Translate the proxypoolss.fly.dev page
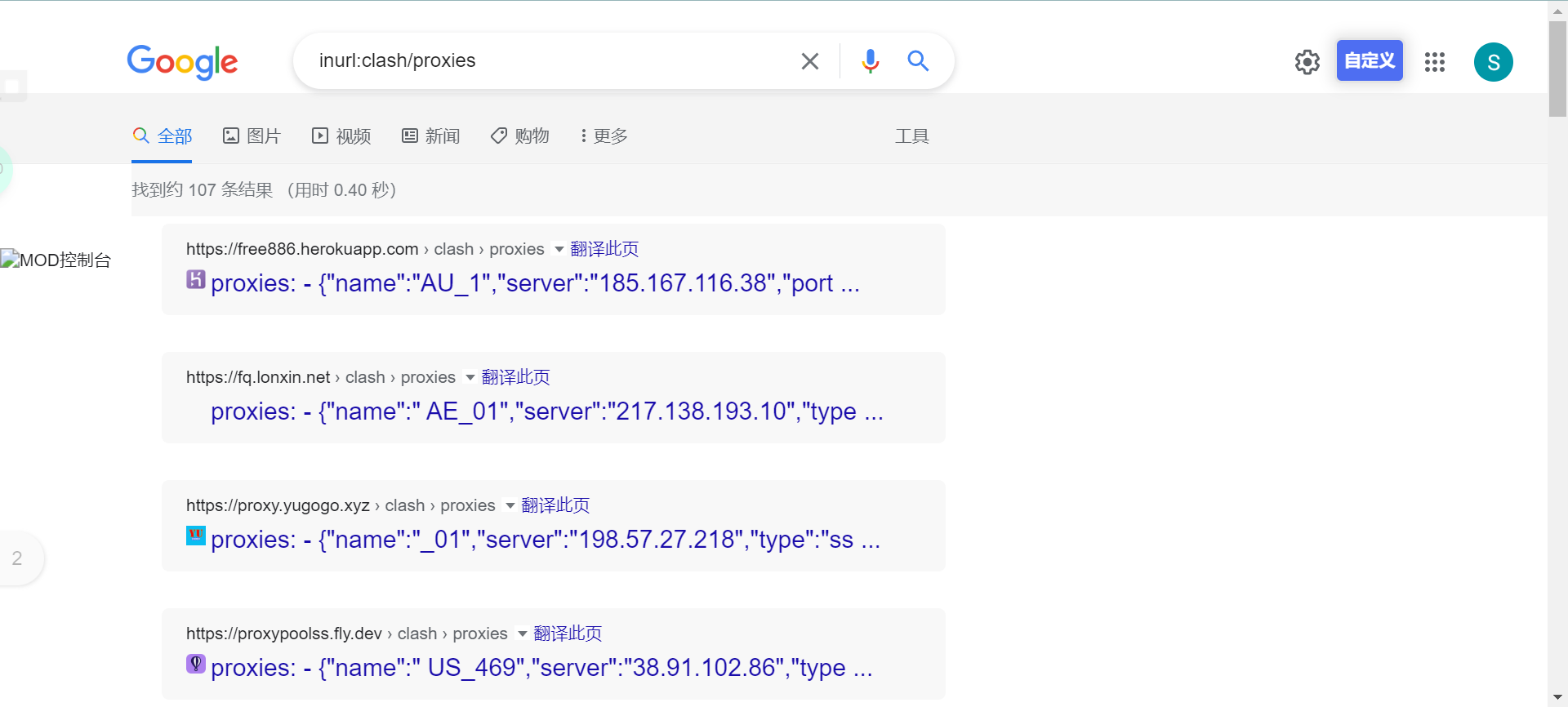 (568, 634)
